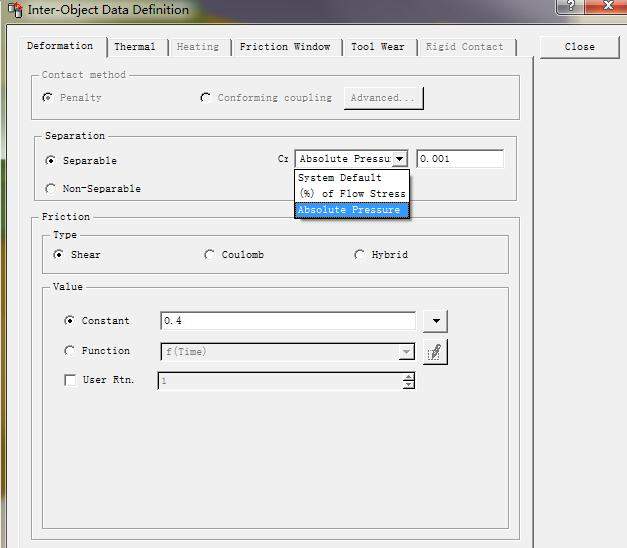Image resolution: width=627 pixels, height=548 pixels.
Task: Open the Thermal tab
Action: (x=135, y=47)
